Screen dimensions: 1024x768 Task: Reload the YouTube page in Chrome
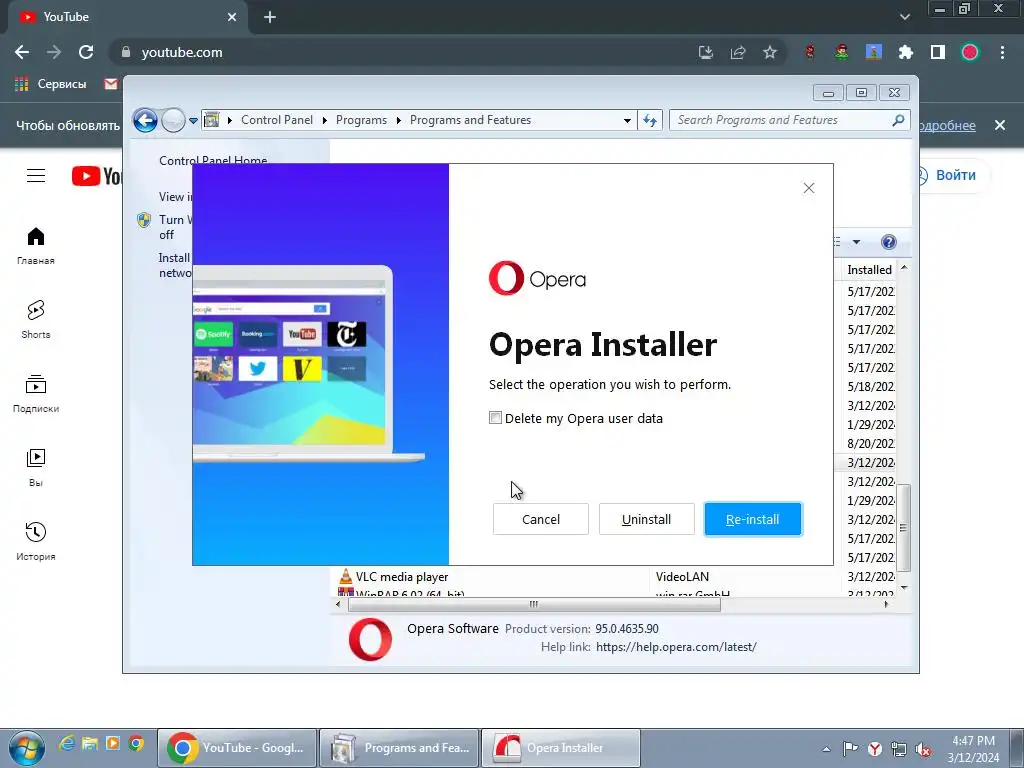(x=86, y=52)
